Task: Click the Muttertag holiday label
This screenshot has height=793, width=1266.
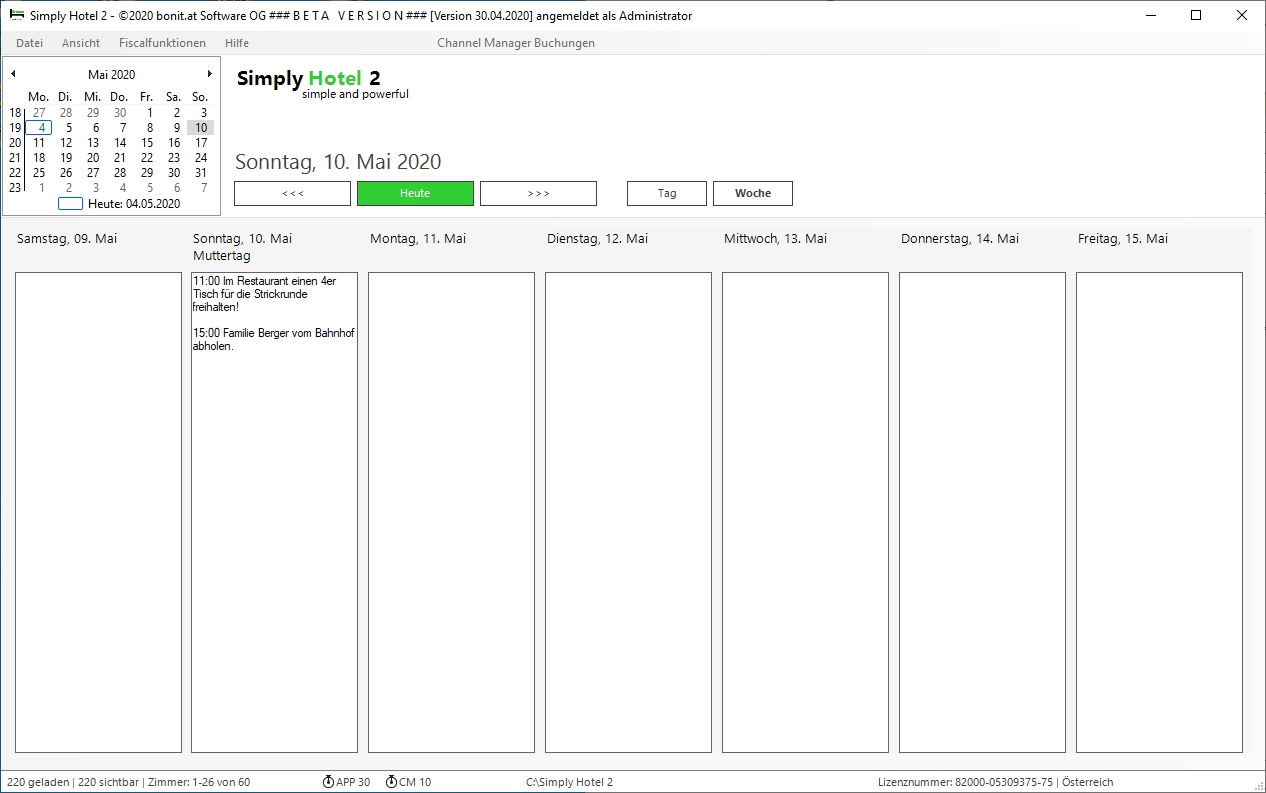Action: click(x=221, y=256)
